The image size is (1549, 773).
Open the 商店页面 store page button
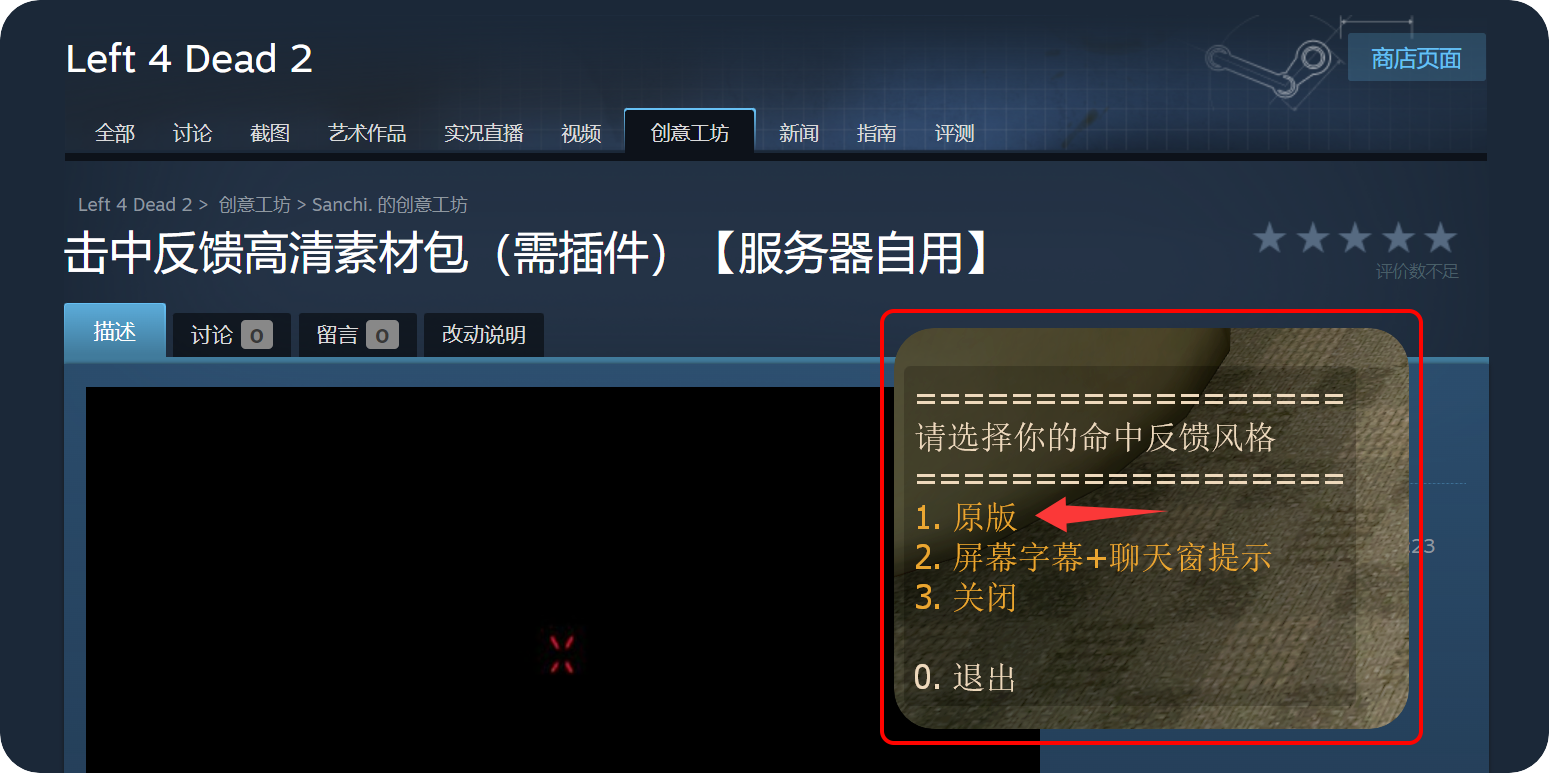point(1416,58)
